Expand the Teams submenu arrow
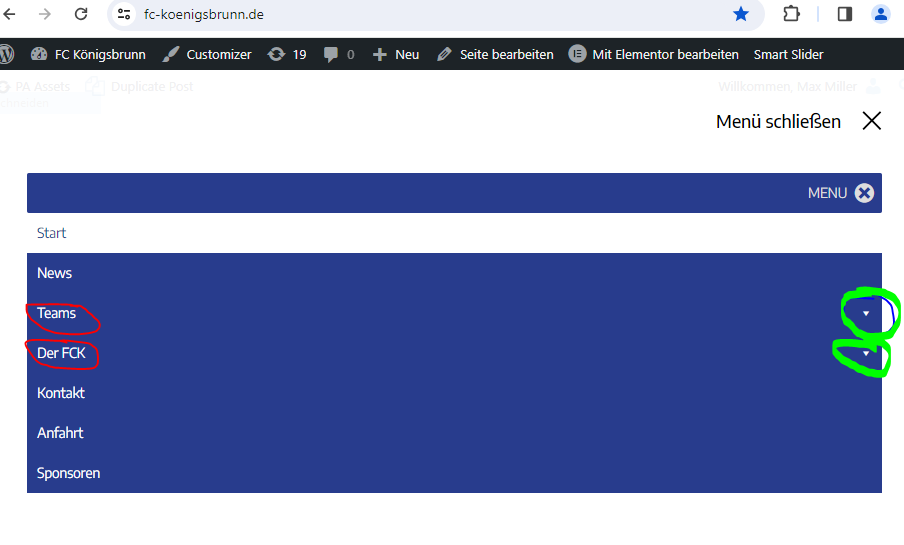The height and width of the screenshot is (545, 904). click(x=866, y=313)
